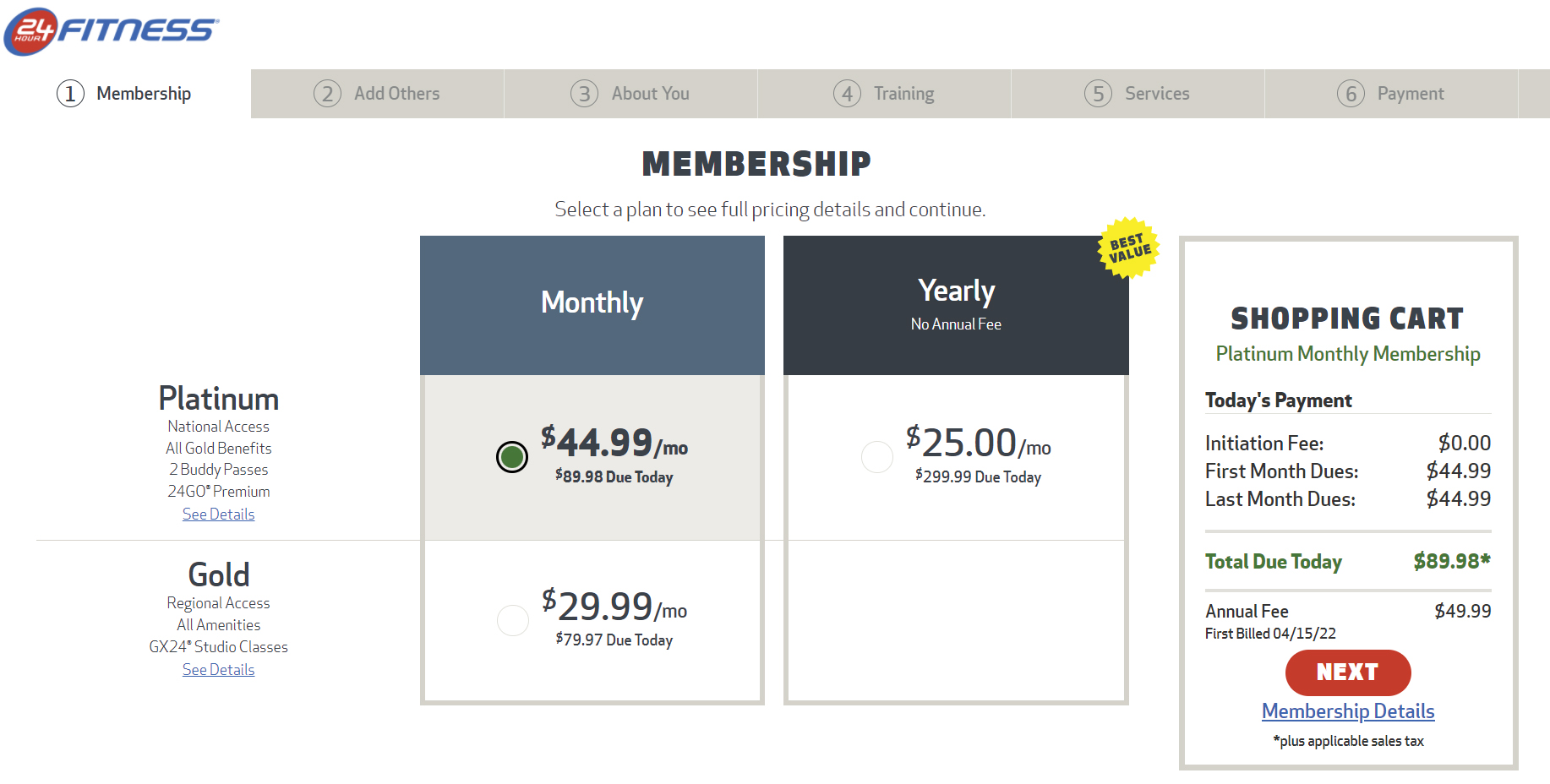Select the Gold Monthly $29.99 radio button
The height and width of the screenshot is (784, 1550).
point(513,620)
